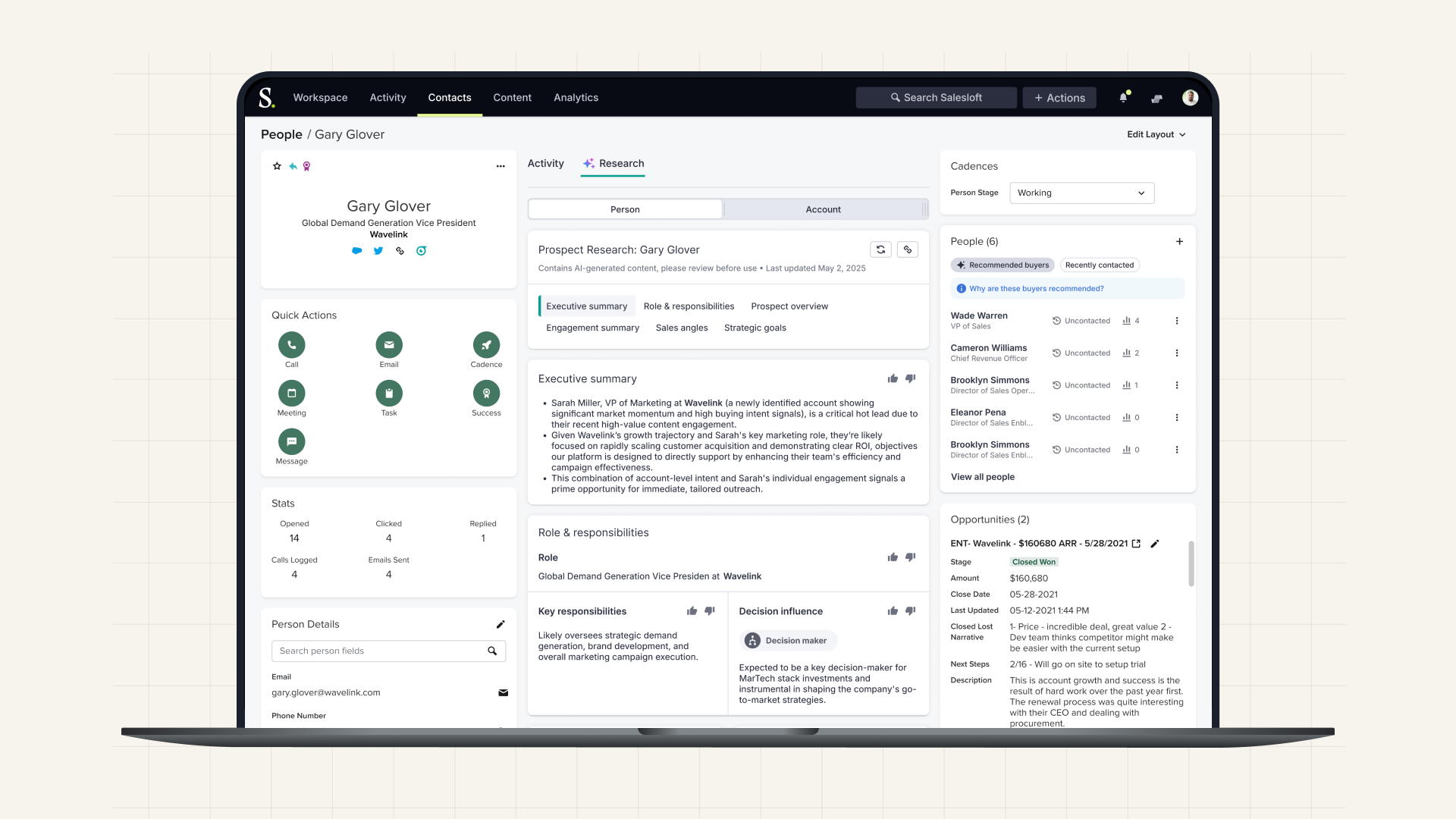This screenshot has height=819, width=1456.
Task: Create a Meeting using the quick action icon
Action: point(291,394)
